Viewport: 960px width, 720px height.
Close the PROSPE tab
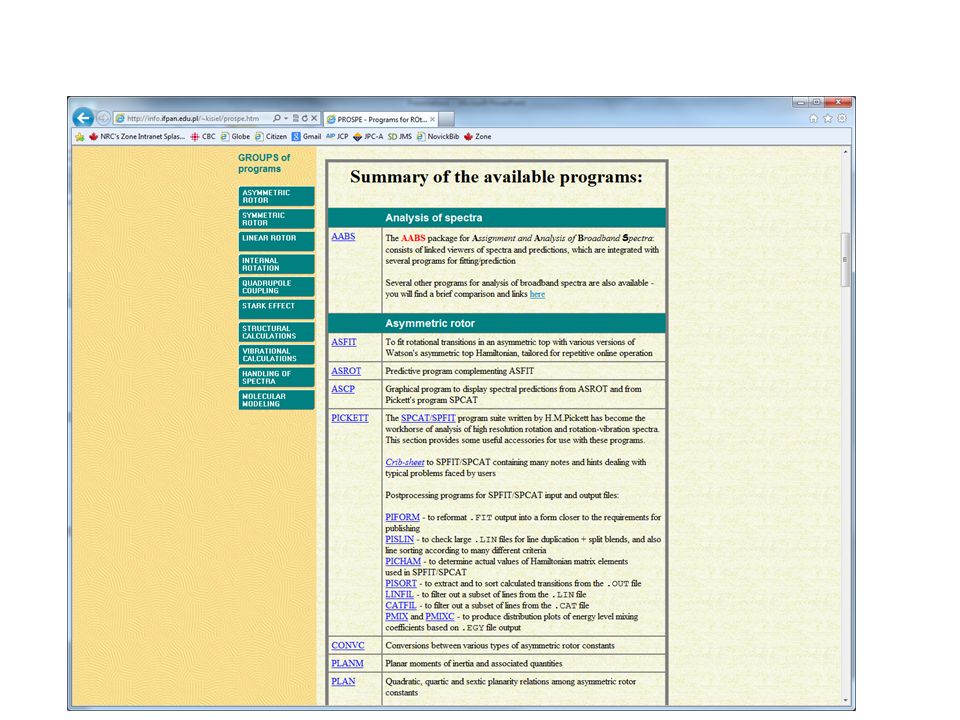[432, 119]
